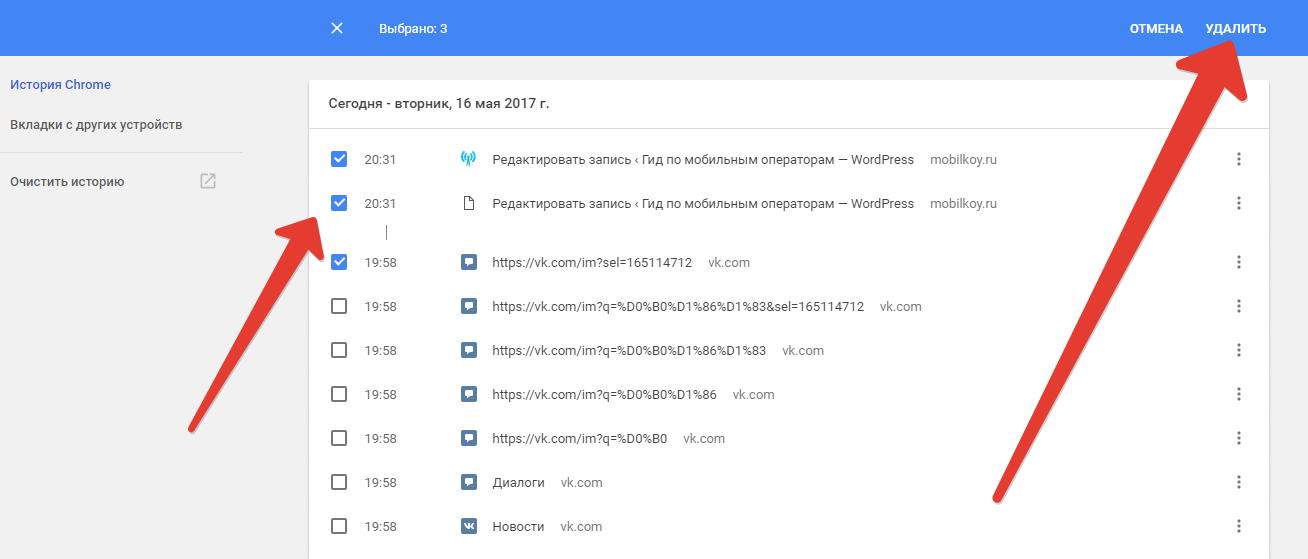
Task: Open Вкладки с других устройств
Action: click(96, 125)
